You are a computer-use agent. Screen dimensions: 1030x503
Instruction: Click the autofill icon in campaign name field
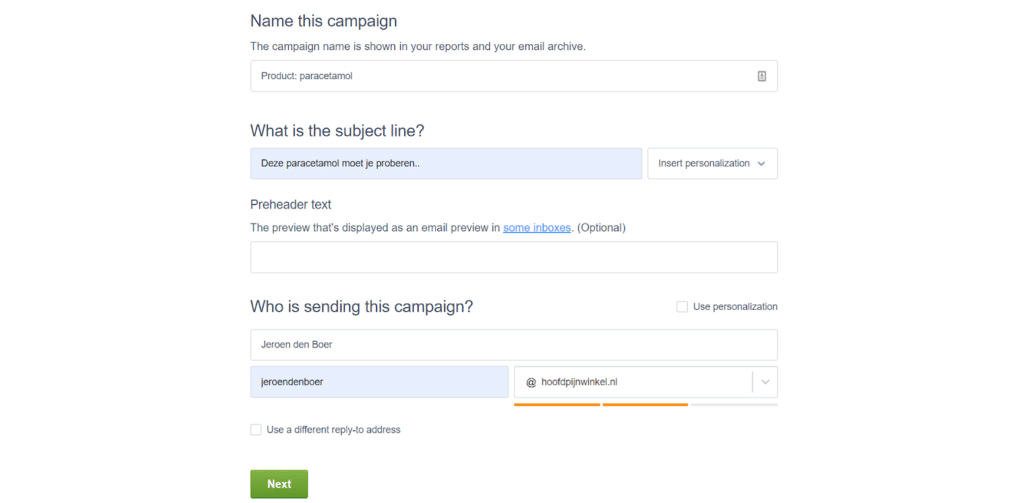point(761,76)
